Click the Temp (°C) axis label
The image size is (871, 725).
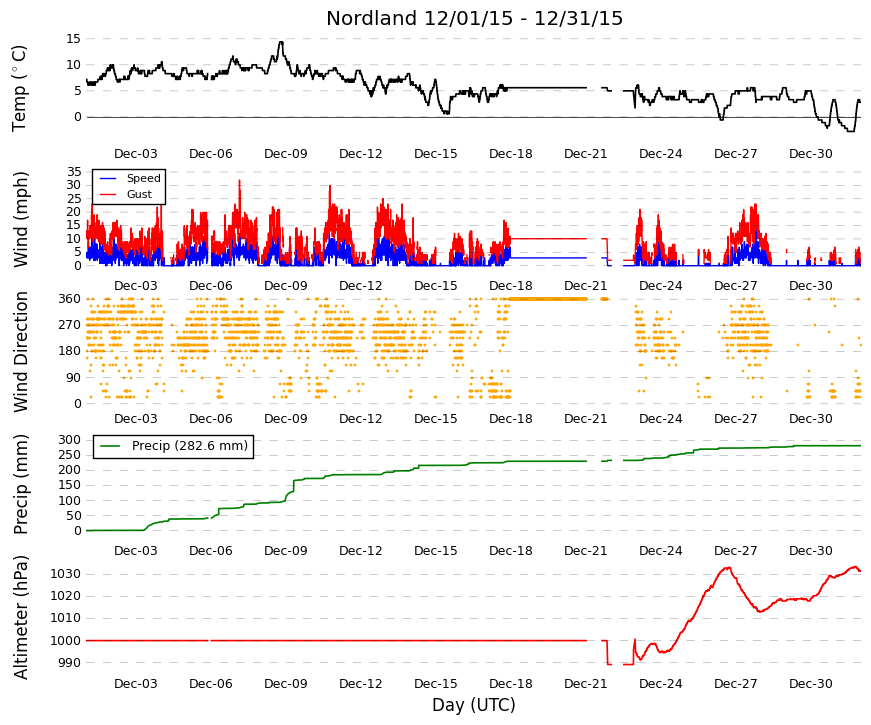(19, 88)
